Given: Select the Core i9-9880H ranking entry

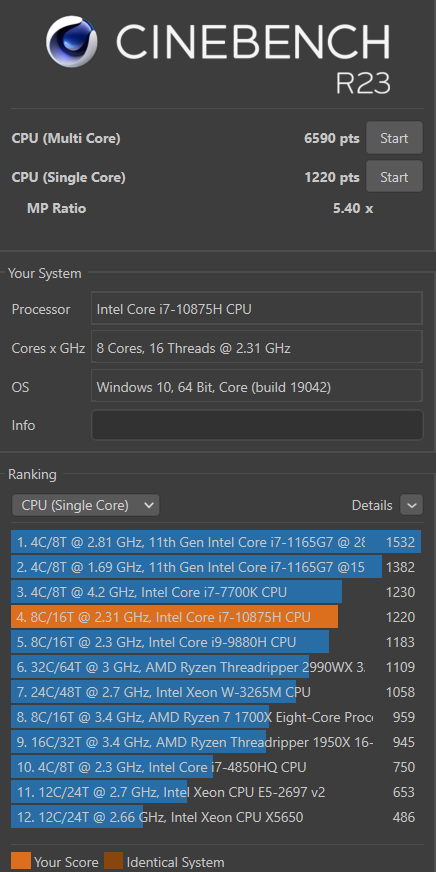Looking at the screenshot, I should (216, 642).
